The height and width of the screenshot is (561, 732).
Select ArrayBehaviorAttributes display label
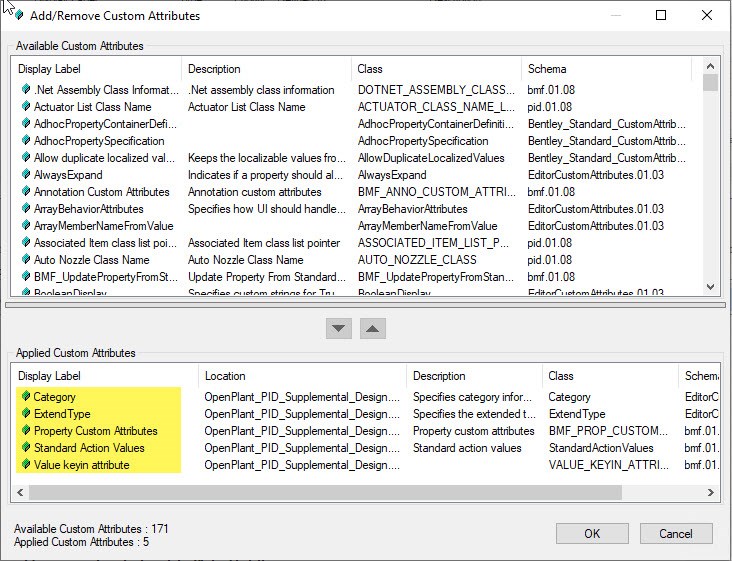(89, 209)
